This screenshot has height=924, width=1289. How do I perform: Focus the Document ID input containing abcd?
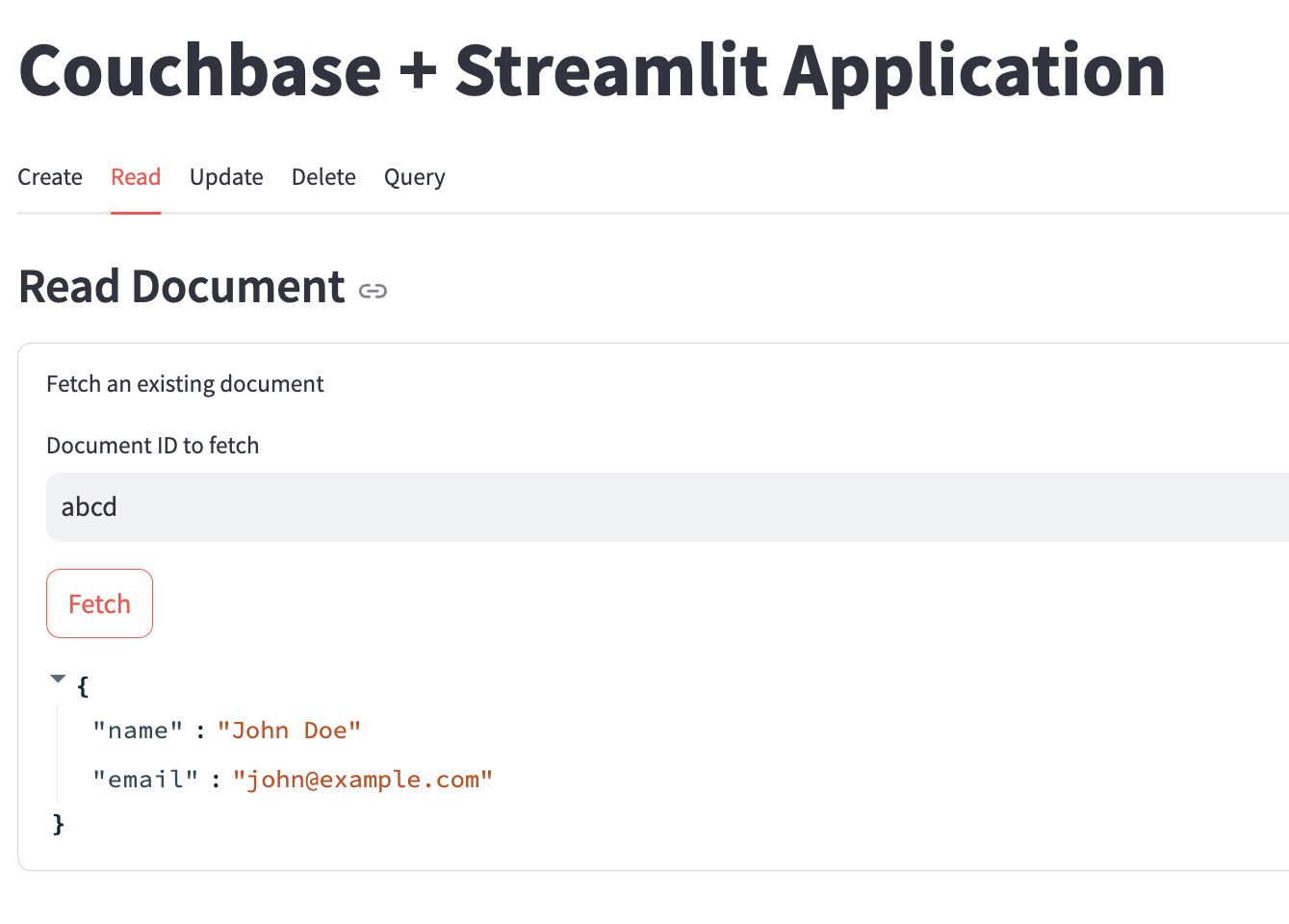[x=664, y=507]
